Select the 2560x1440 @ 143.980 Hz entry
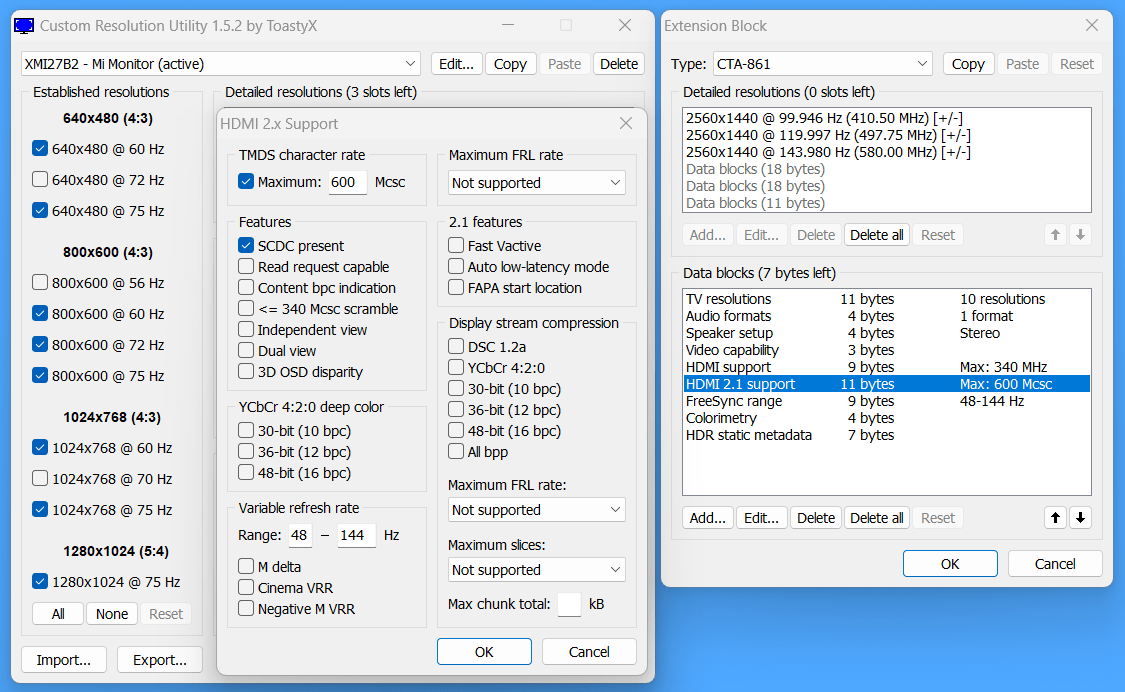The width and height of the screenshot is (1125, 692). pos(828,152)
